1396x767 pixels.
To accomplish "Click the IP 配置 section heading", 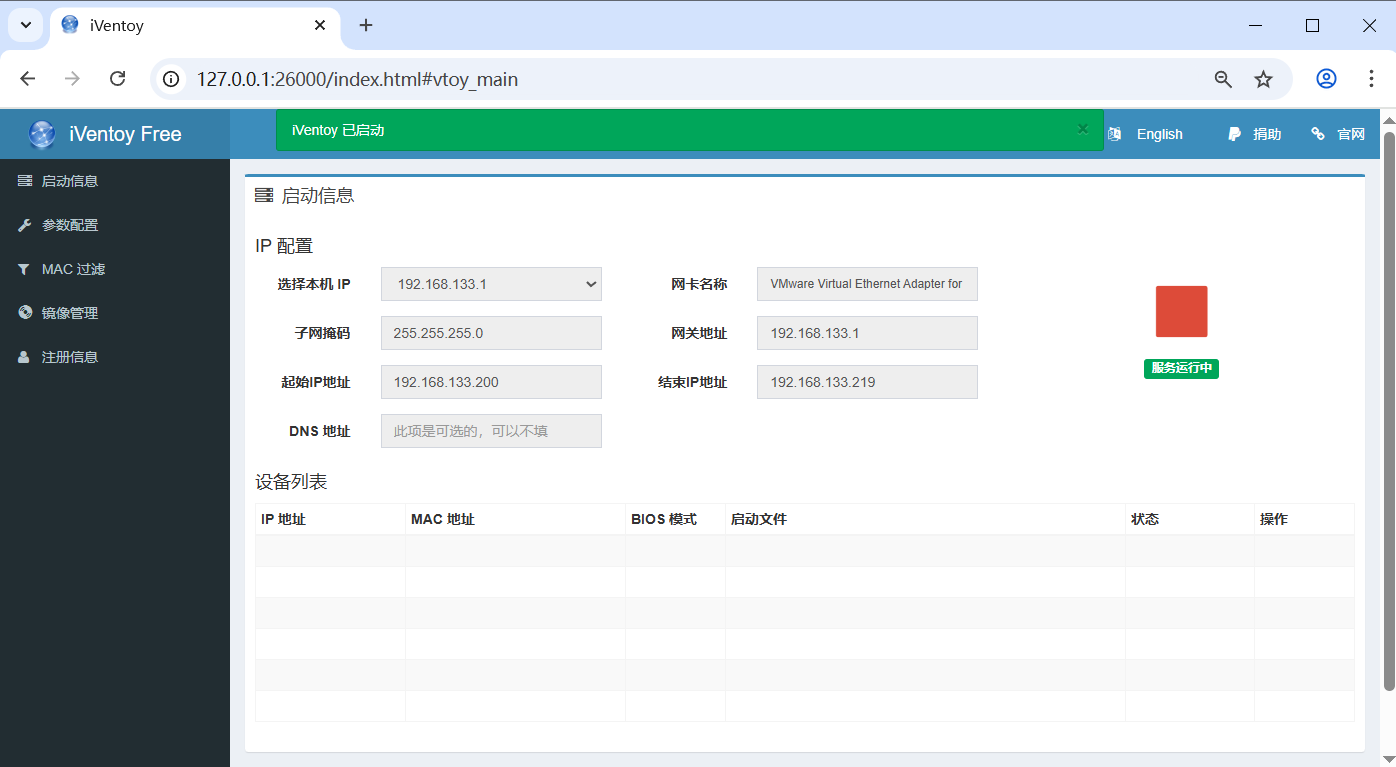I will point(284,246).
